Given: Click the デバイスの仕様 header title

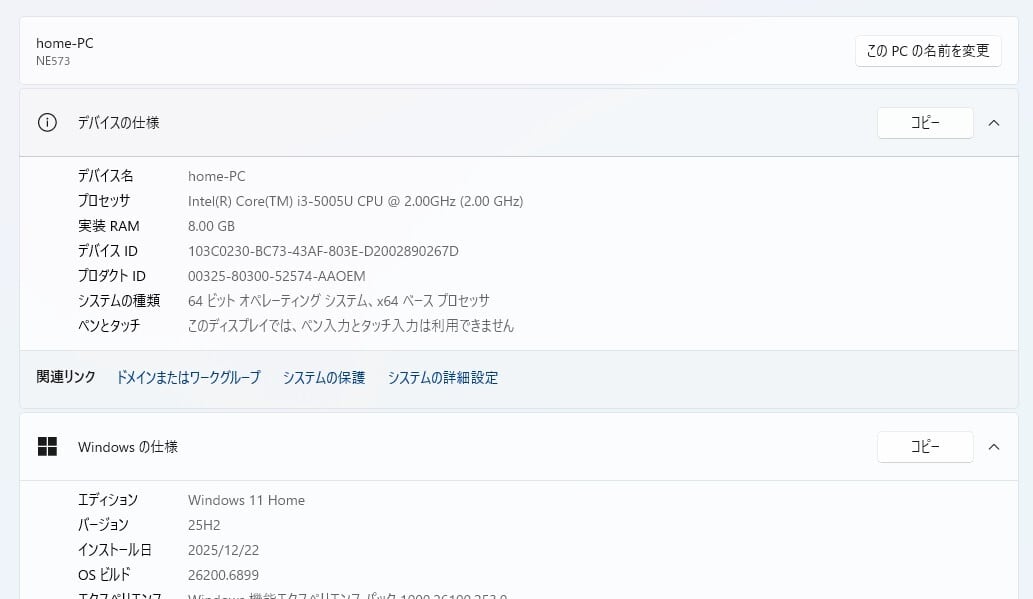Looking at the screenshot, I should pos(119,123).
